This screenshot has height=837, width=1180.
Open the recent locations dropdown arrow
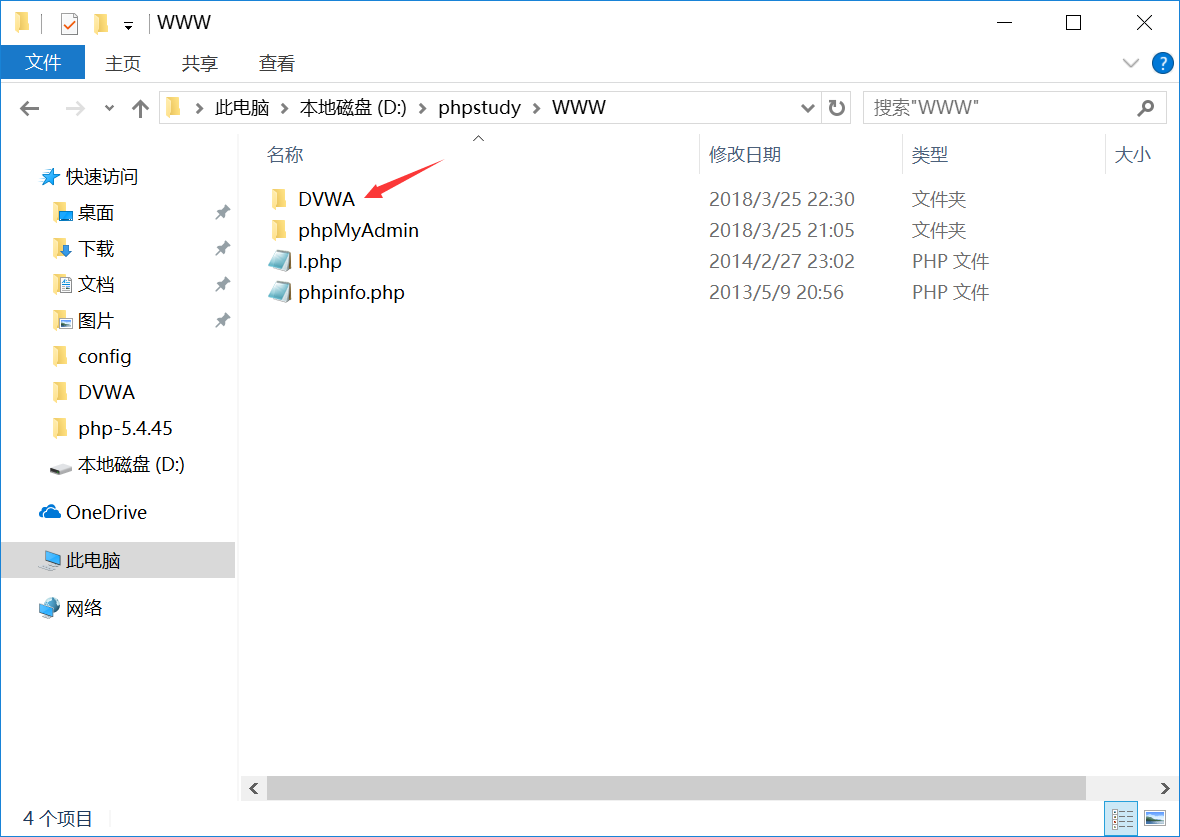click(x=109, y=108)
